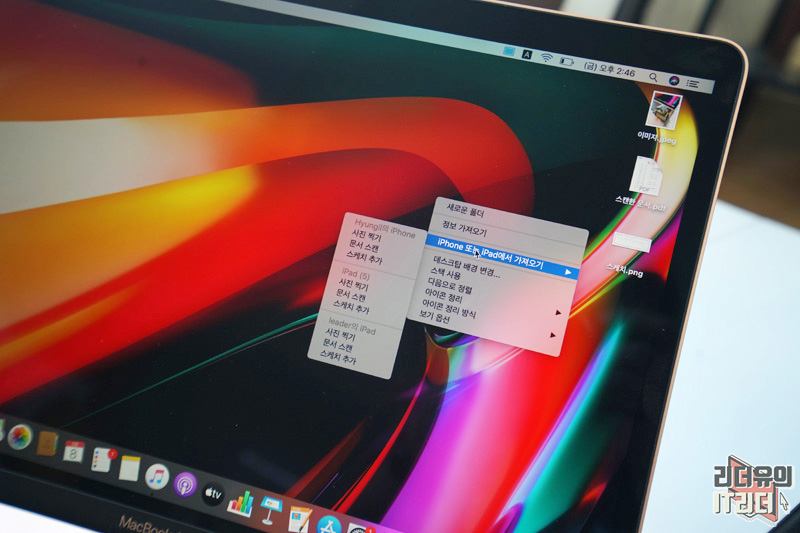This screenshot has height=533, width=800.
Task: Open the input source 'A' menu
Action: click(x=527, y=54)
